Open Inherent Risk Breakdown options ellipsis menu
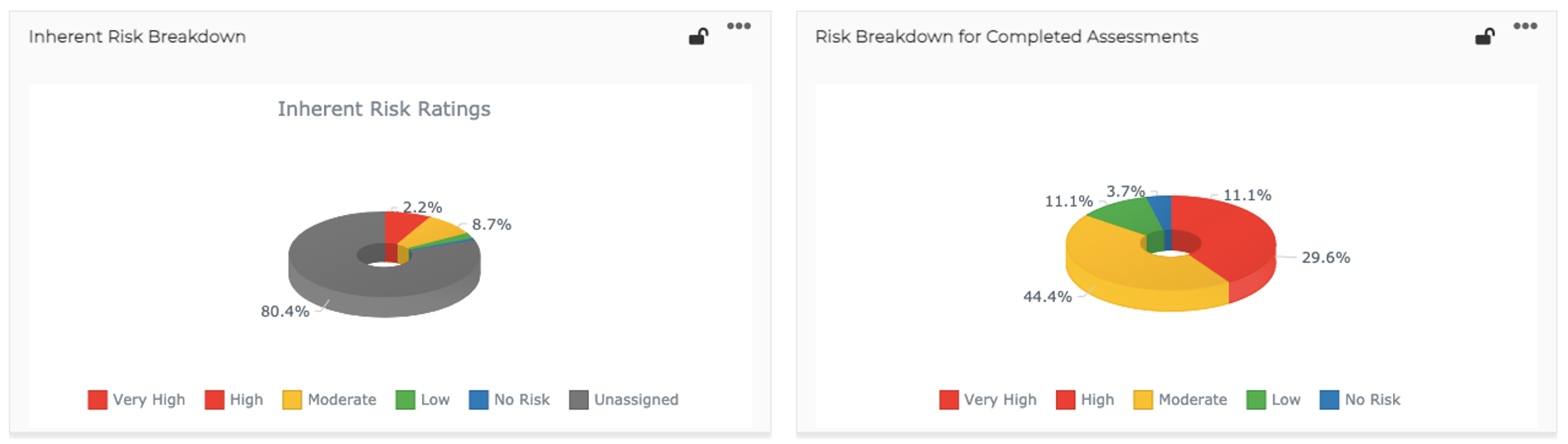This screenshot has height=444, width=1568. [738, 26]
